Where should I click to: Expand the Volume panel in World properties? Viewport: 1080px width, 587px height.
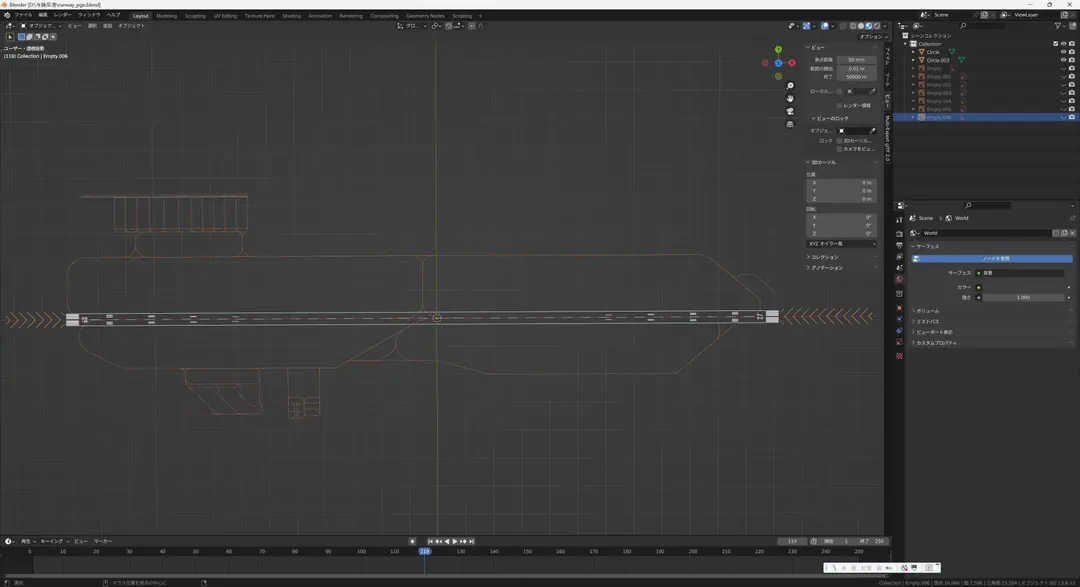point(926,311)
